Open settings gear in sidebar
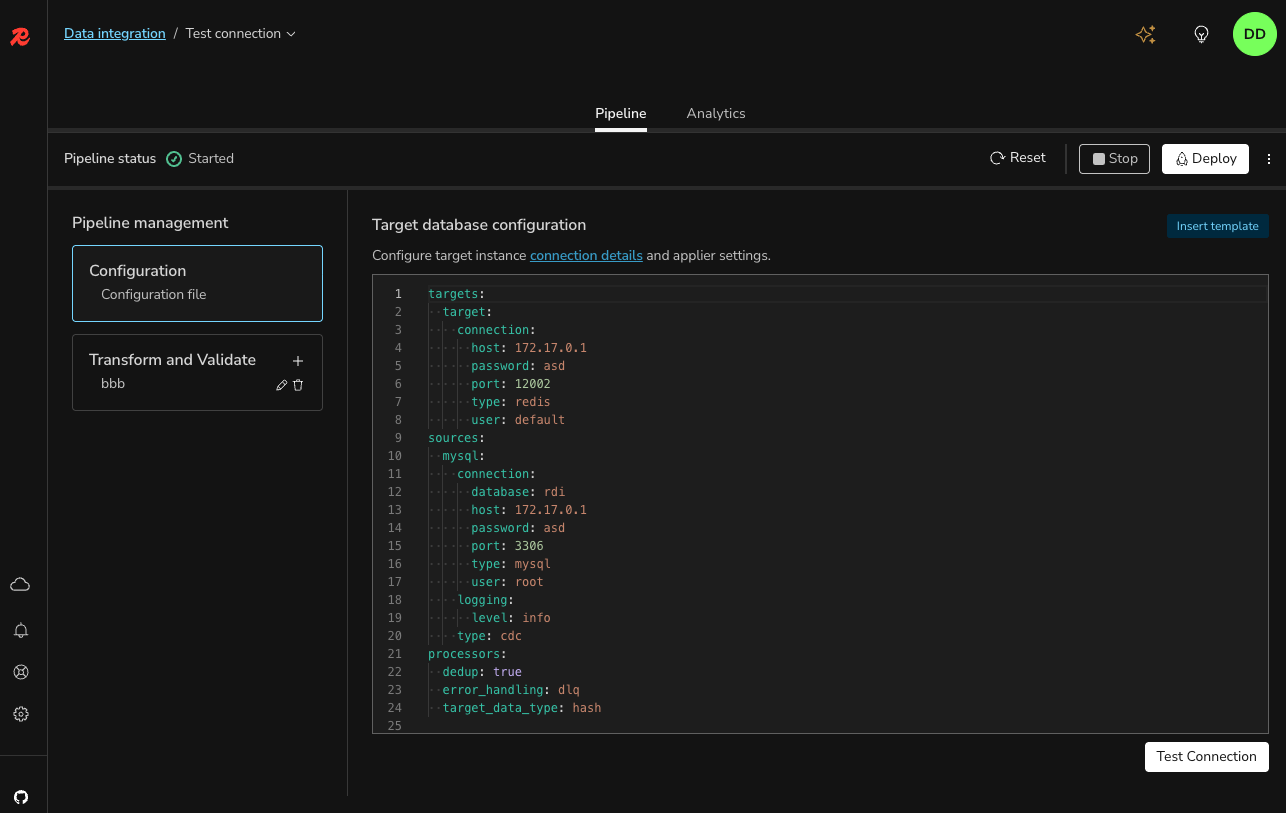 (20, 714)
